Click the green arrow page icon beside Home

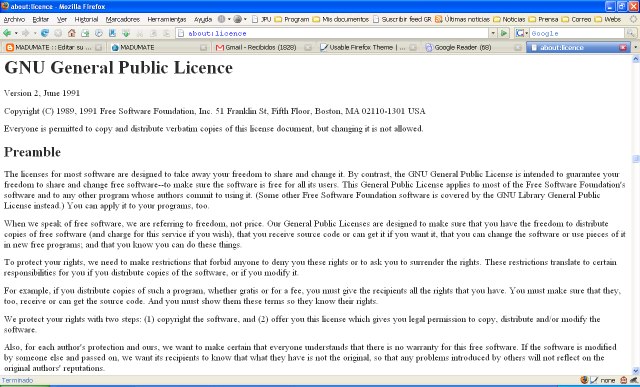[x=85, y=33]
